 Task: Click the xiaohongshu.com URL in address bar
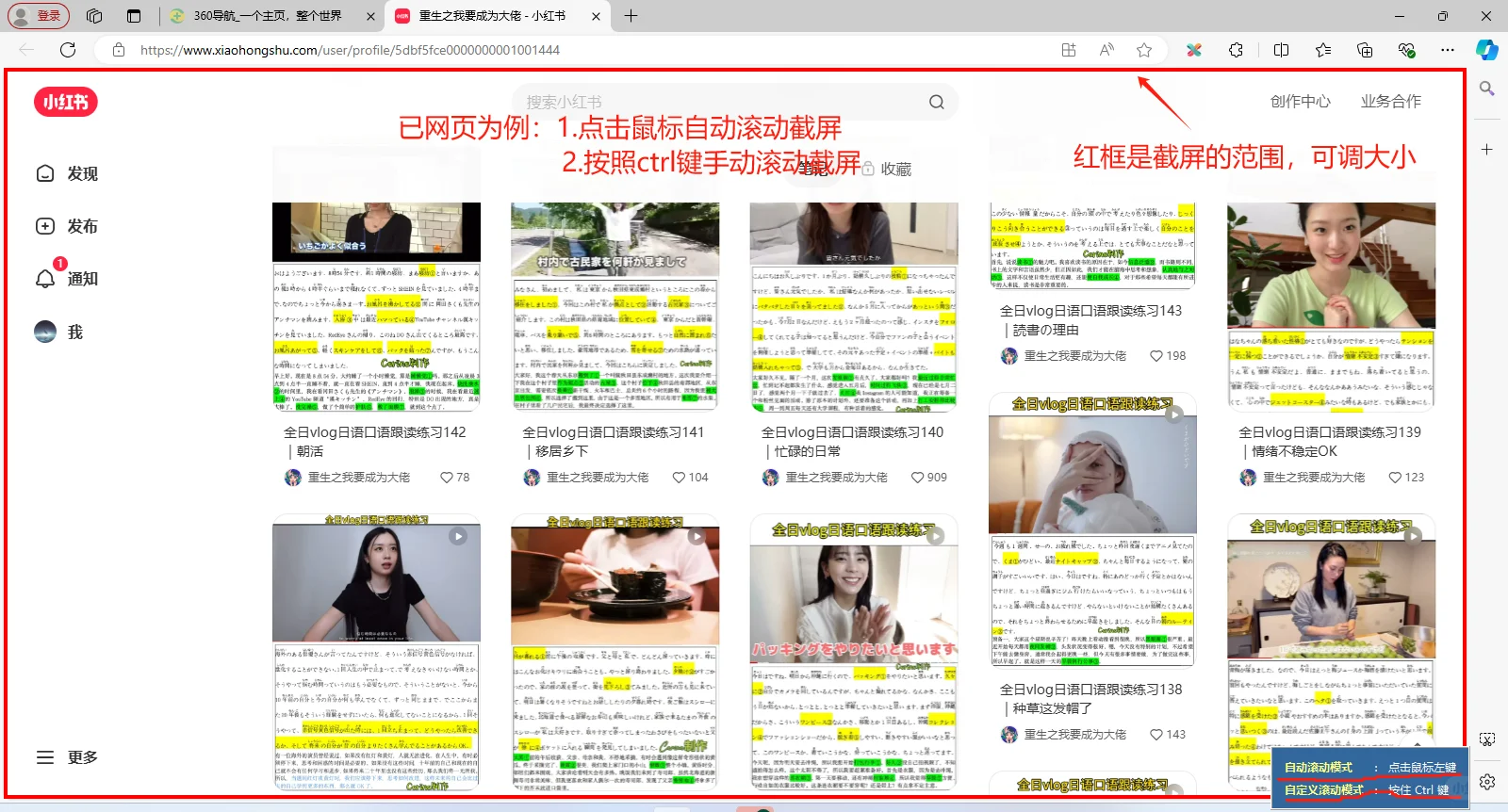pos(350,50)
